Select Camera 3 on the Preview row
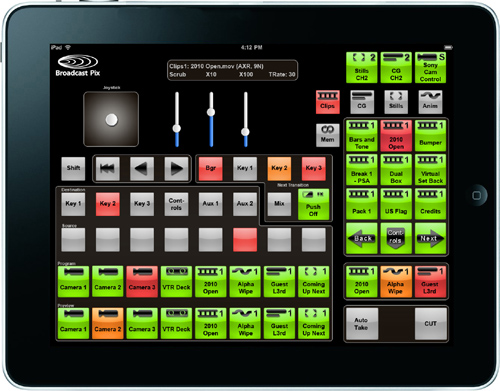This screenshot has width=500, height=391. pos(142,323)
